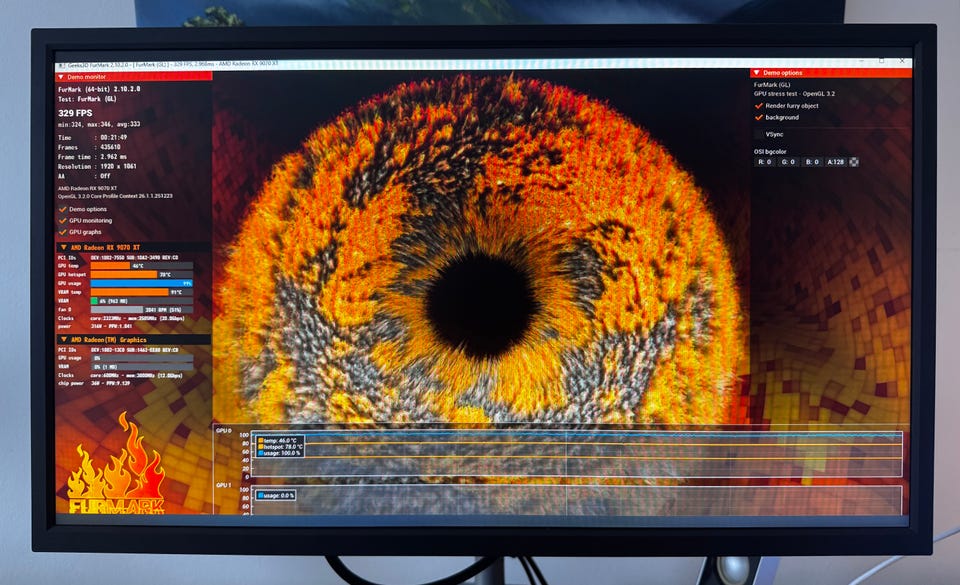Click the FurMark flame logo

[116, 465]
